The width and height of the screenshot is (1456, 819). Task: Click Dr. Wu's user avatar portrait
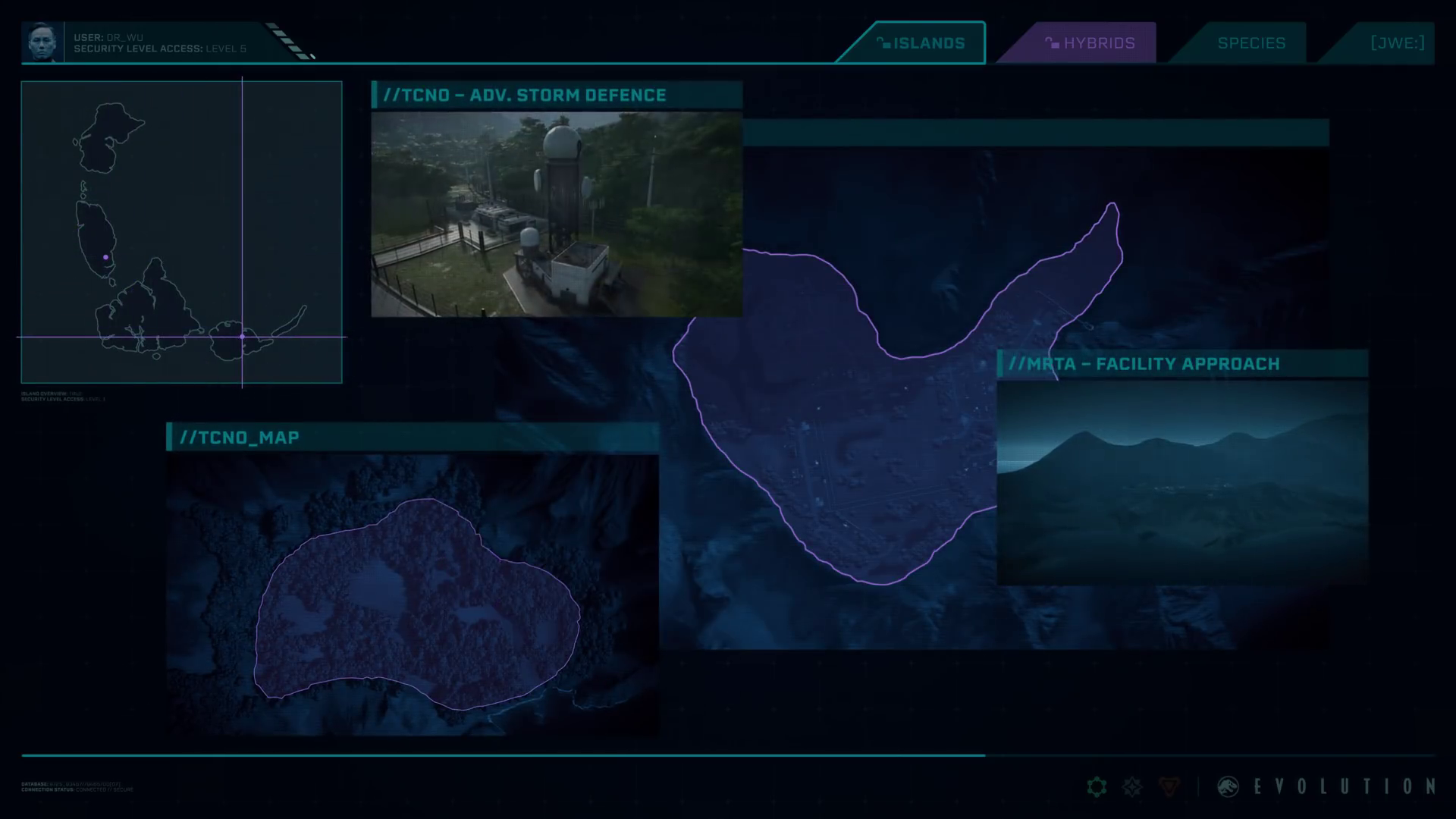pyautogui.click(x=42, y=42)
